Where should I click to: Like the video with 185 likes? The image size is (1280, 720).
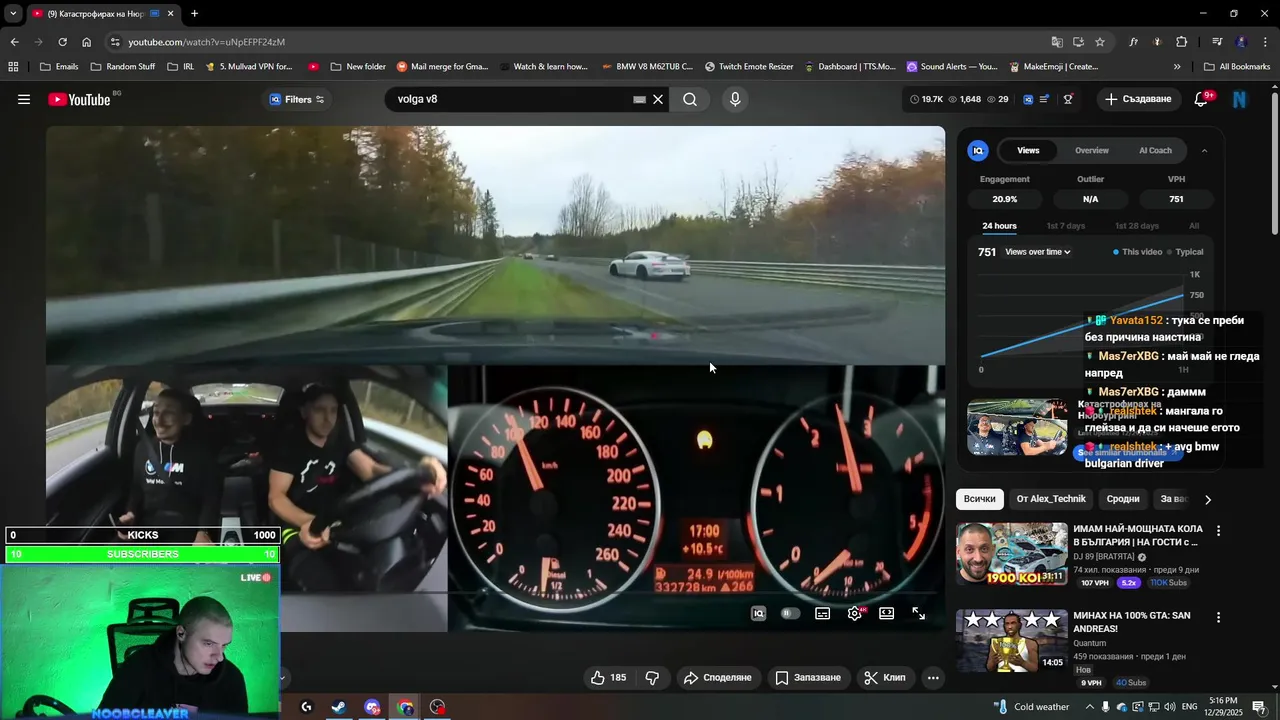click(x=608, y=677)
